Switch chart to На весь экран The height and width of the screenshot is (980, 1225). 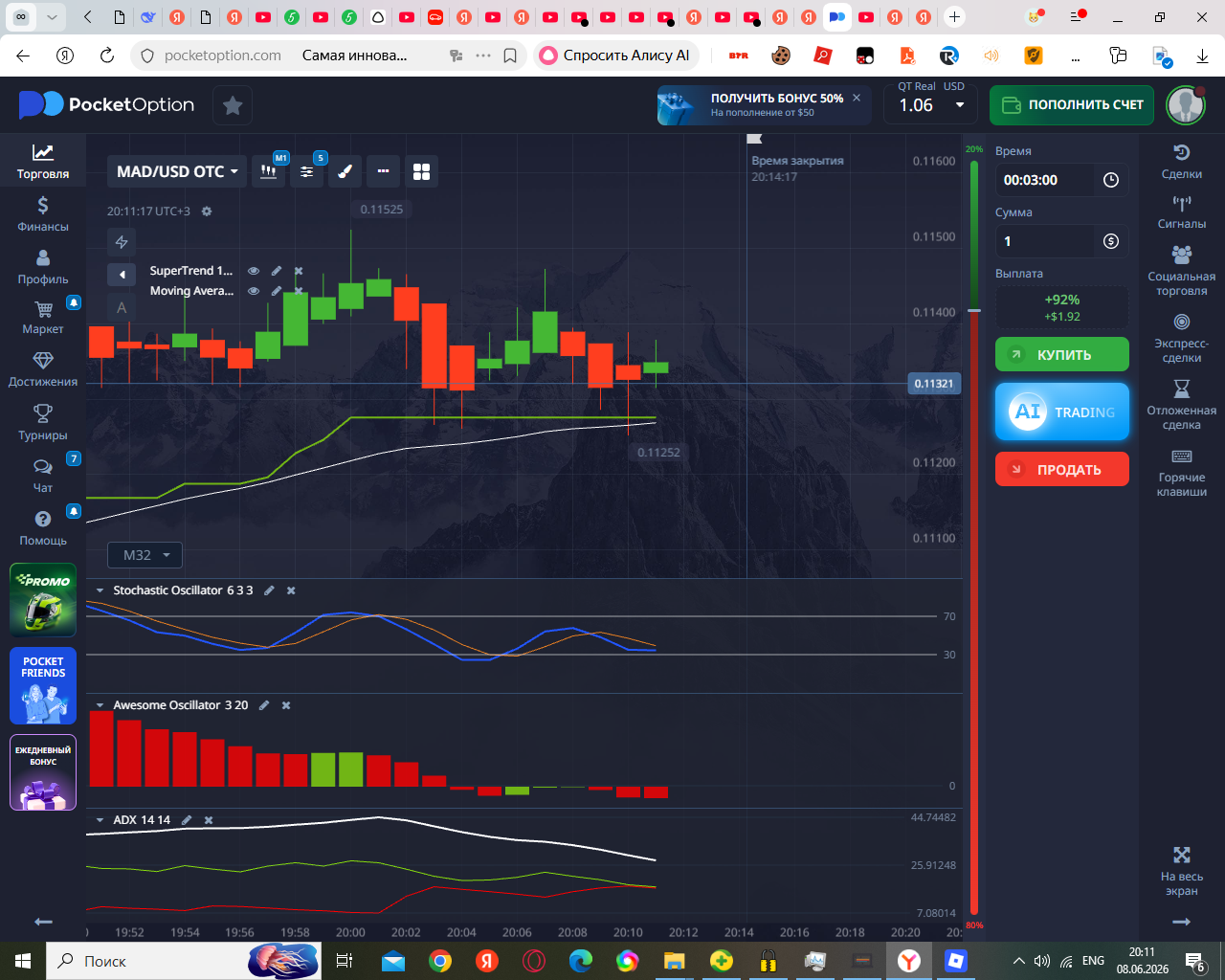coord(1182,871)
